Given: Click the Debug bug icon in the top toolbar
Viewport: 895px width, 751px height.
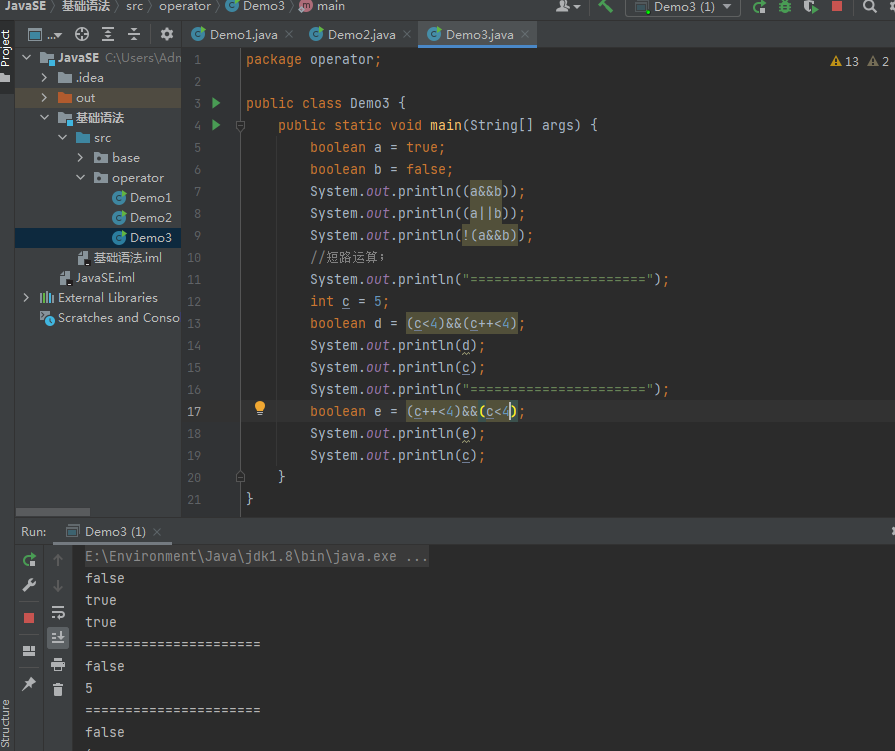Looking at the screenshot, I should point(785,7).
